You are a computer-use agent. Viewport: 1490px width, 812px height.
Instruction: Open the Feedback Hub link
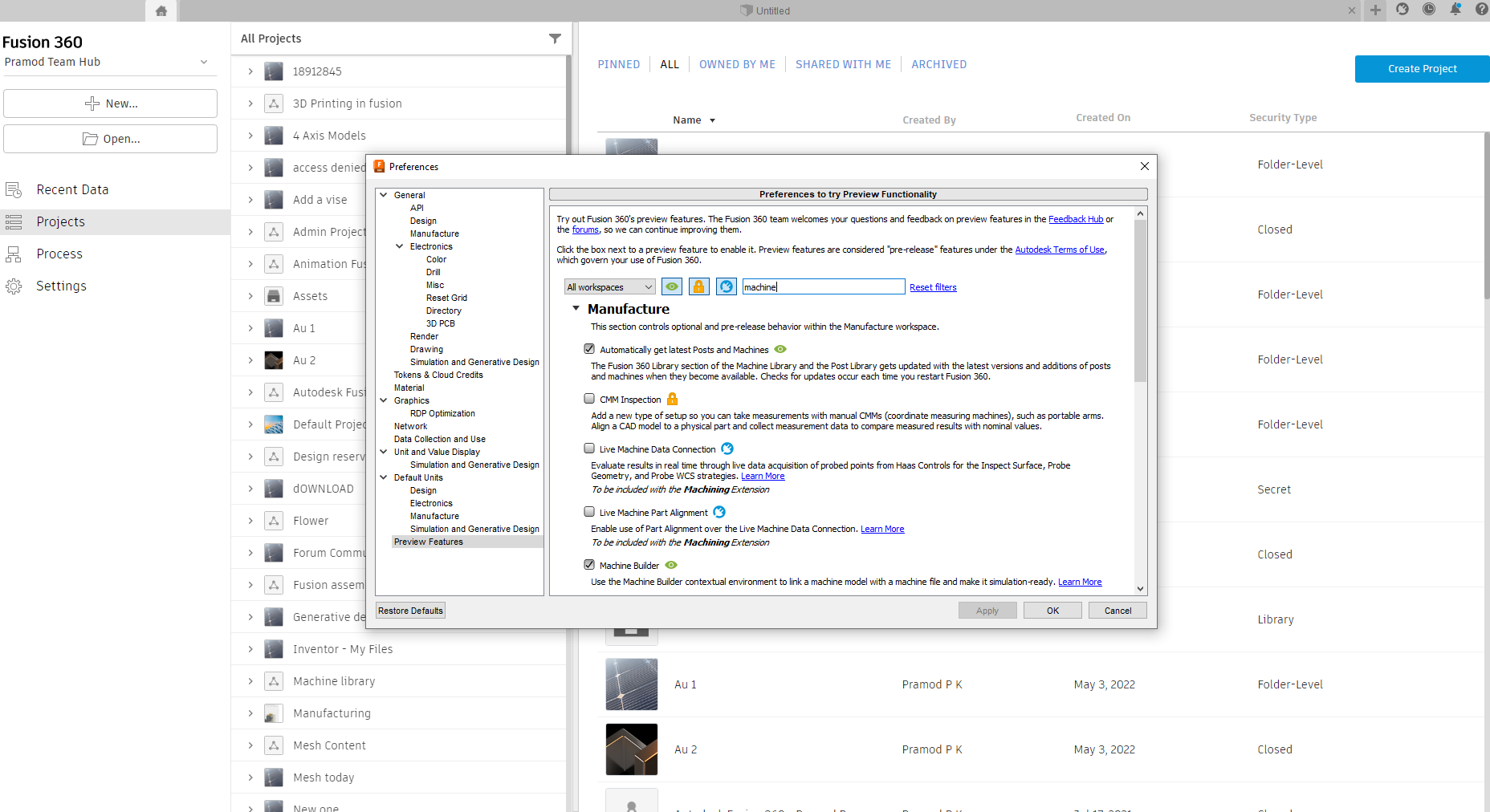point(1076,219)
